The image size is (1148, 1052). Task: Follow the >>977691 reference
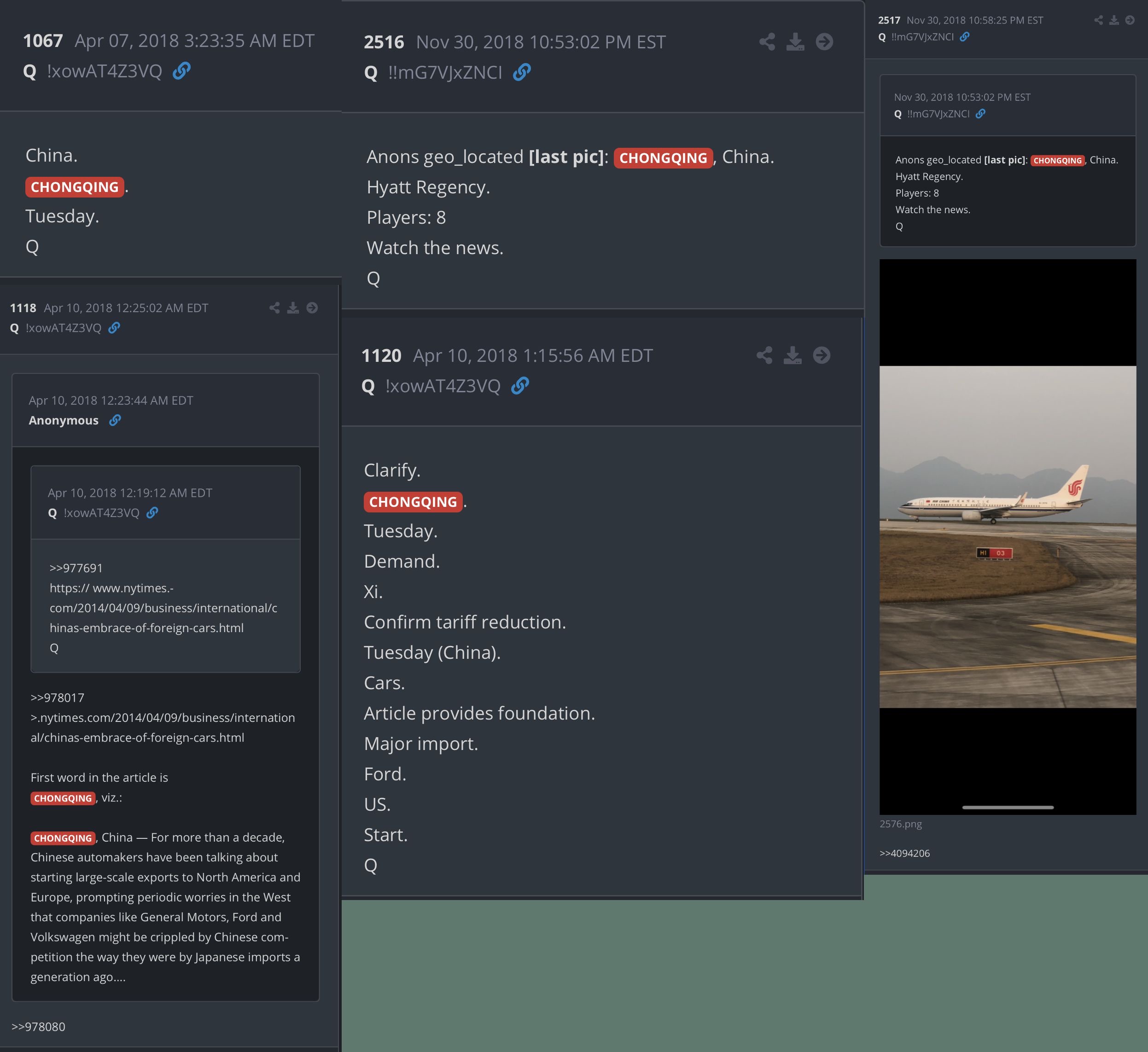coord(76,568)
